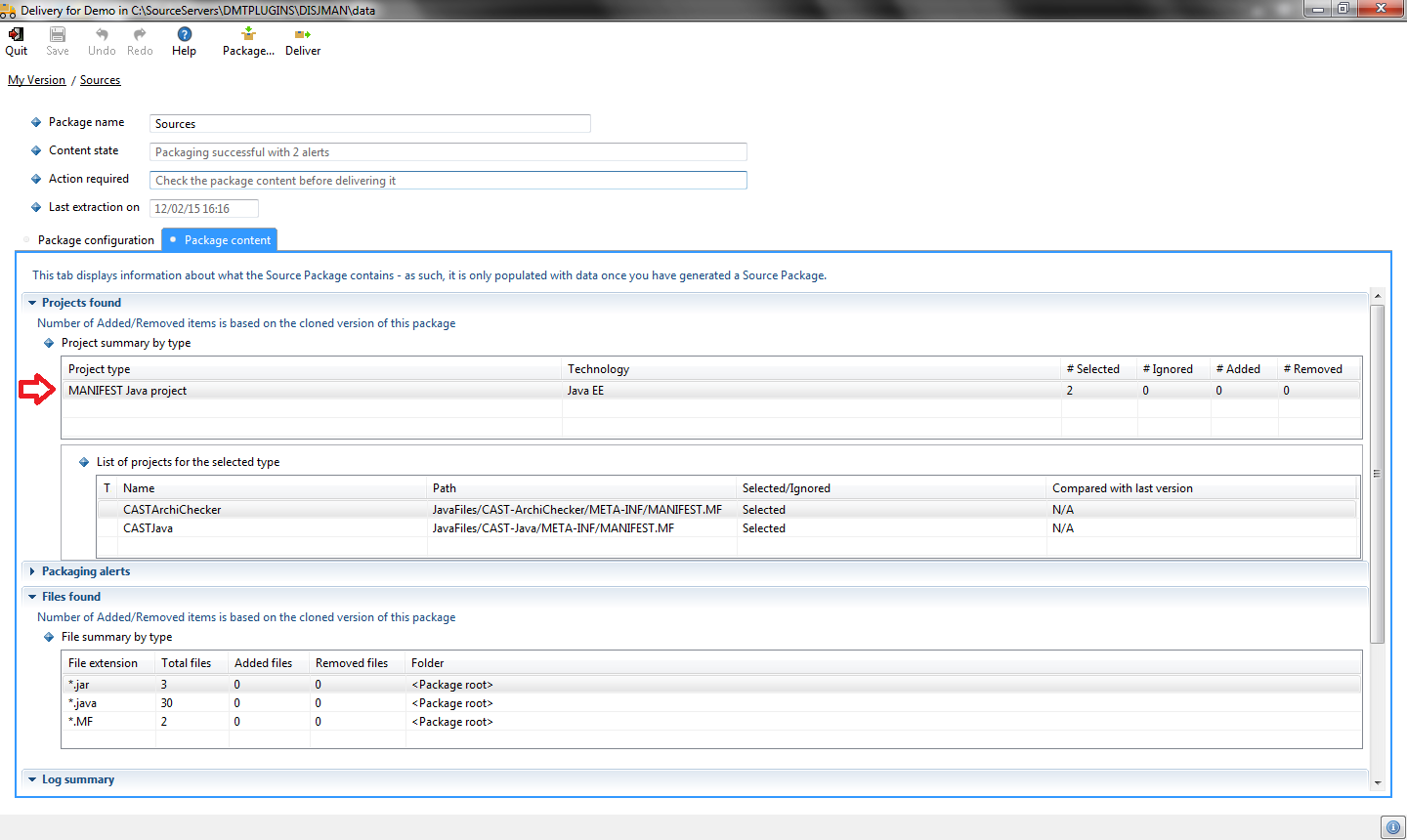Collapse the Log summary section

[x=32, y=779]
